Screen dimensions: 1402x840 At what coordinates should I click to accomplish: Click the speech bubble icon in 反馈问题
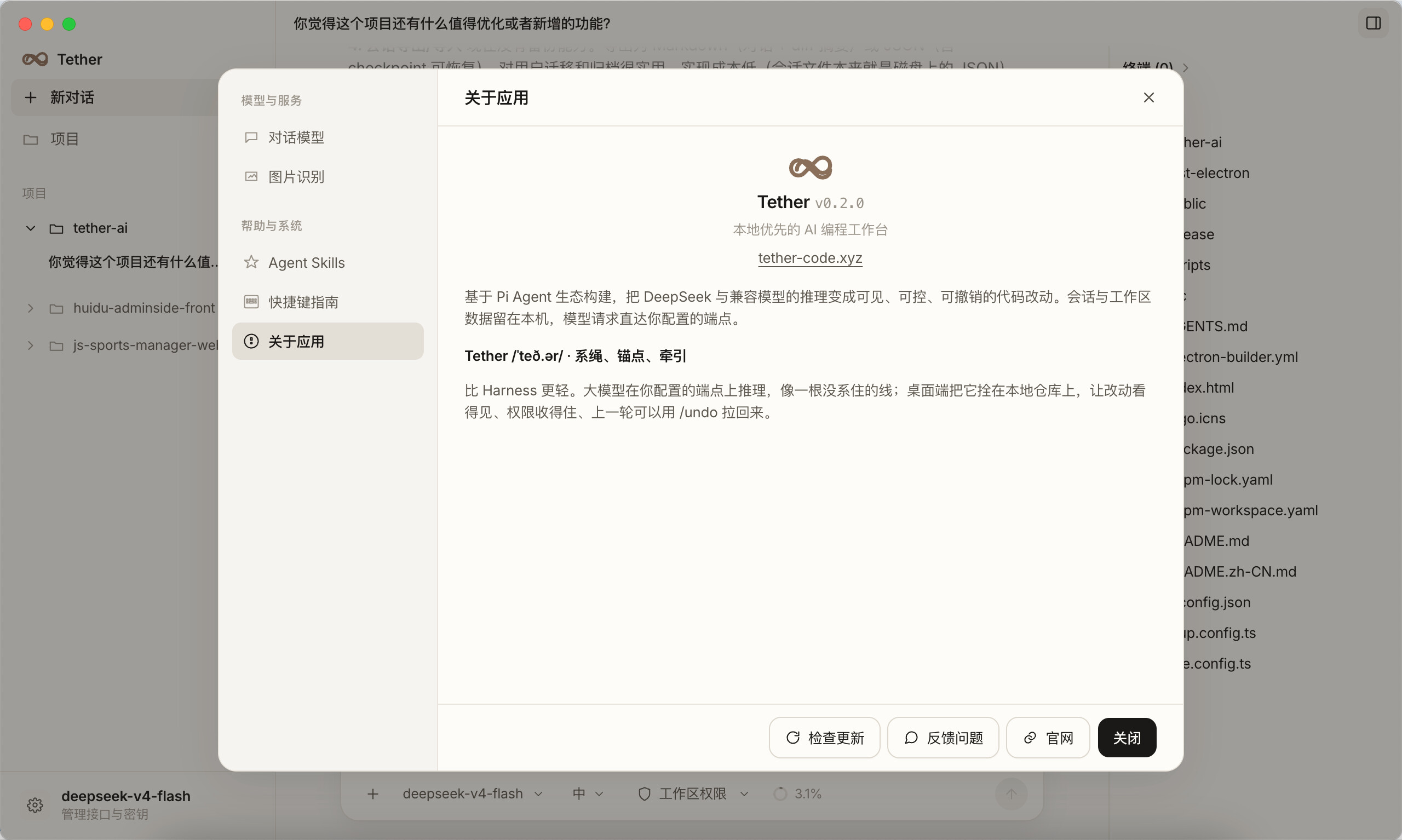pyautogui.click(x=911, y=738)
